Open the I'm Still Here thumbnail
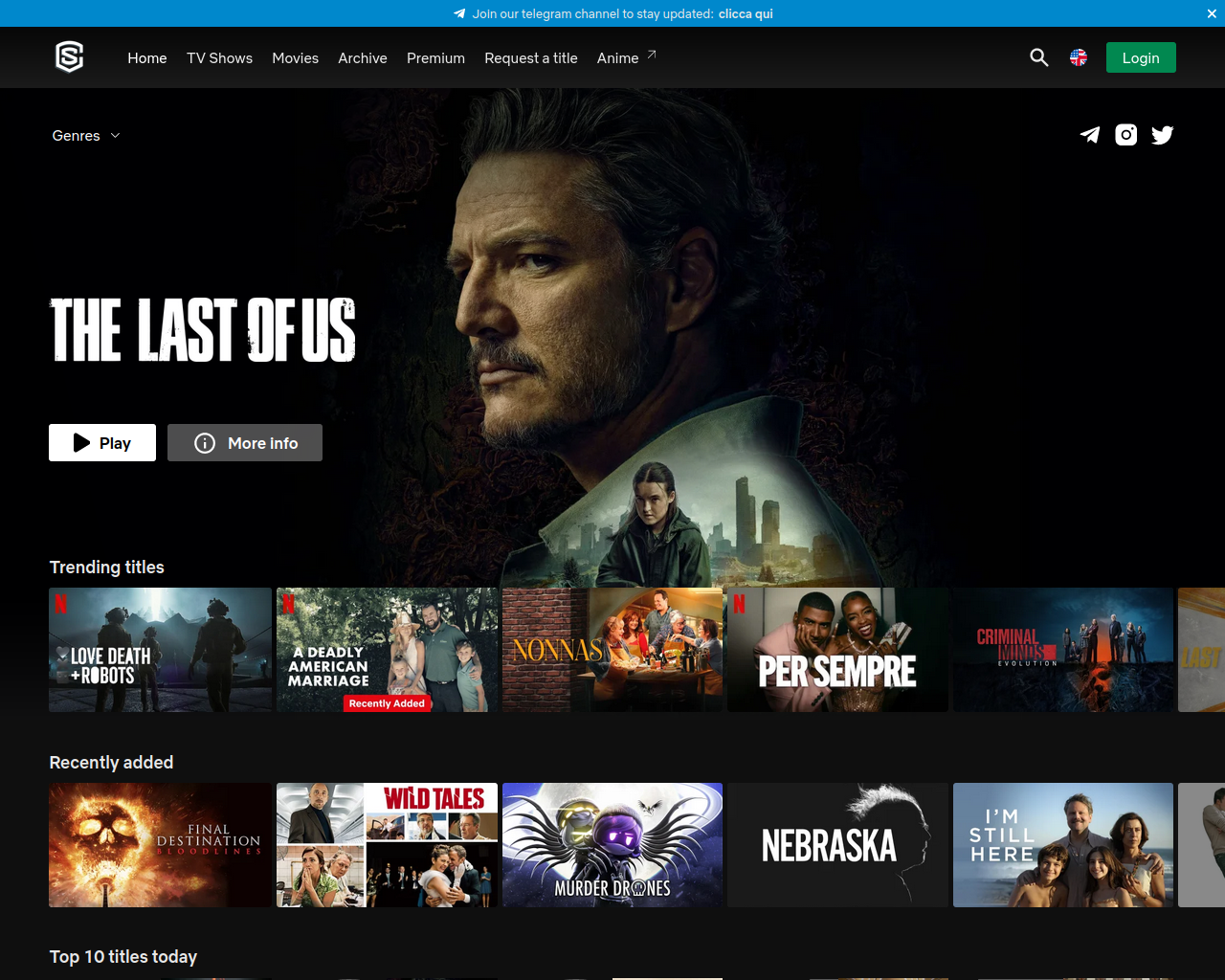This screenshot has width=1225, height=980. point(1063,845)
